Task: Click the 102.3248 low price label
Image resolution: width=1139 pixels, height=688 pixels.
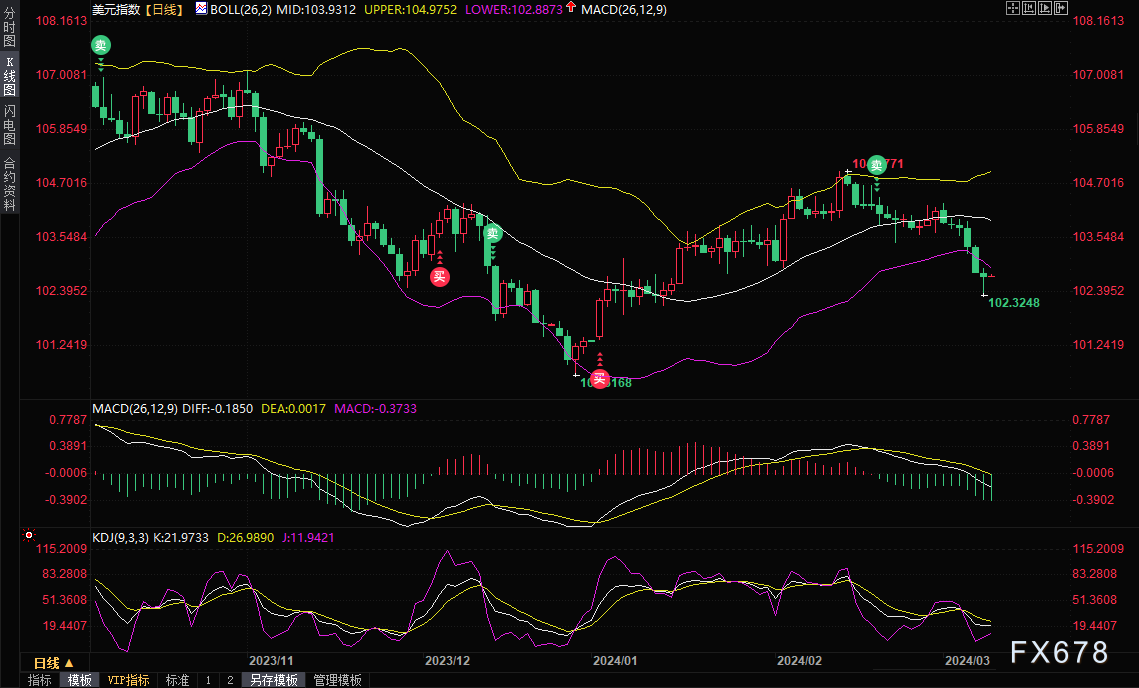Action: pyautogui.click(x=1014, y=302)
